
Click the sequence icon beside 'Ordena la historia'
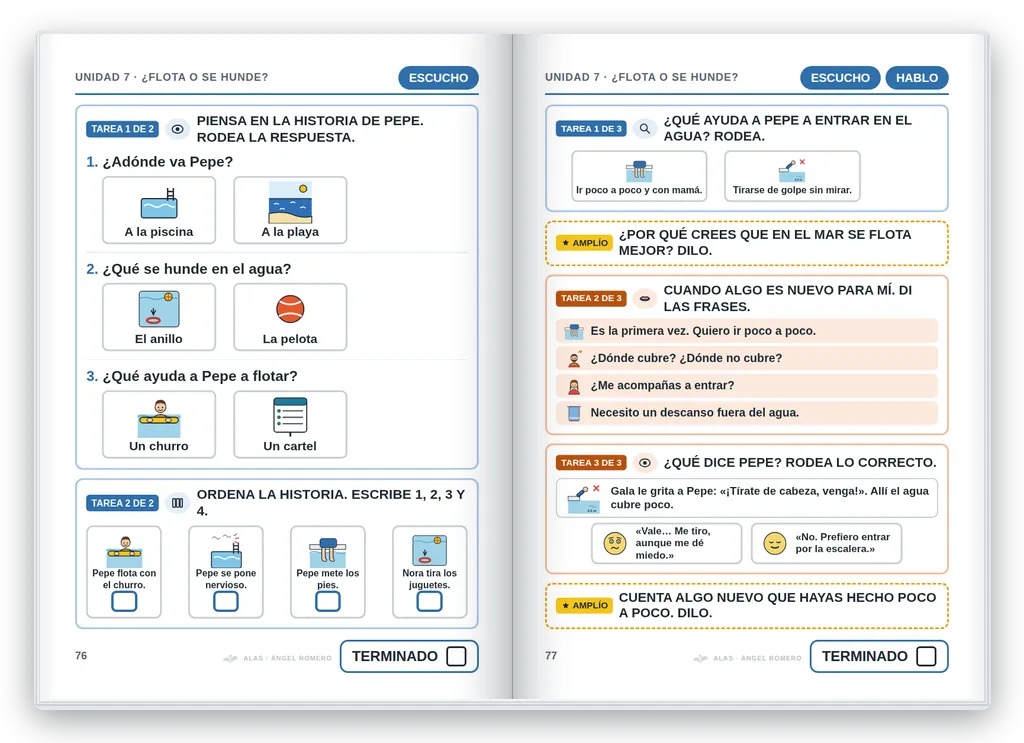coord(177,503)
